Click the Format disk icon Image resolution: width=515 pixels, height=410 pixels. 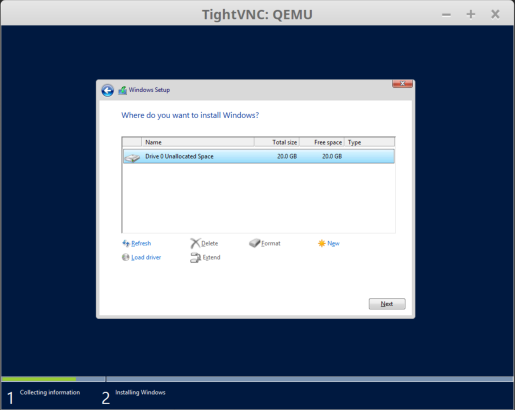click(255, 243)
